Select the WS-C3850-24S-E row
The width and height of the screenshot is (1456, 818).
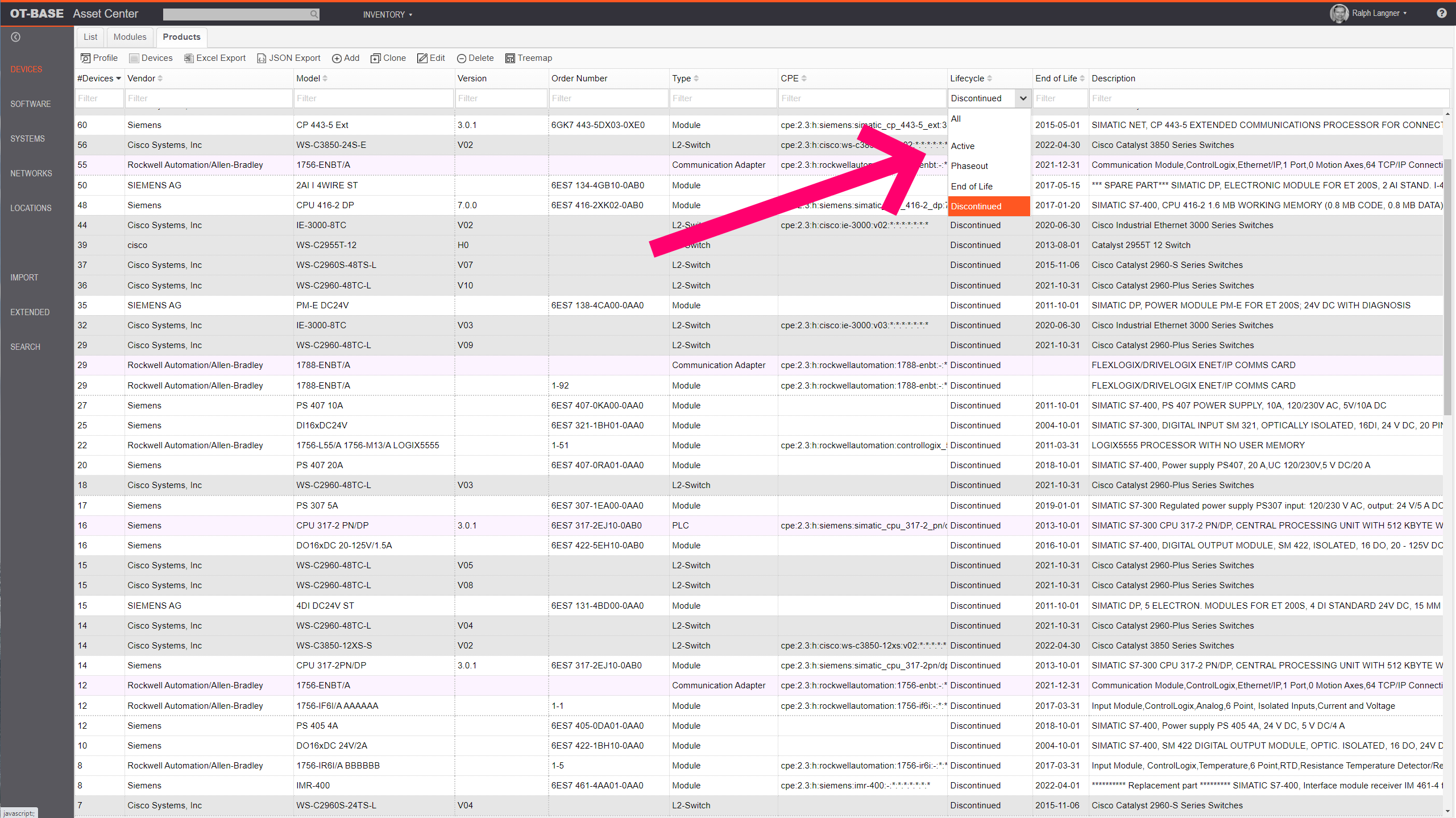coord(758,145)
